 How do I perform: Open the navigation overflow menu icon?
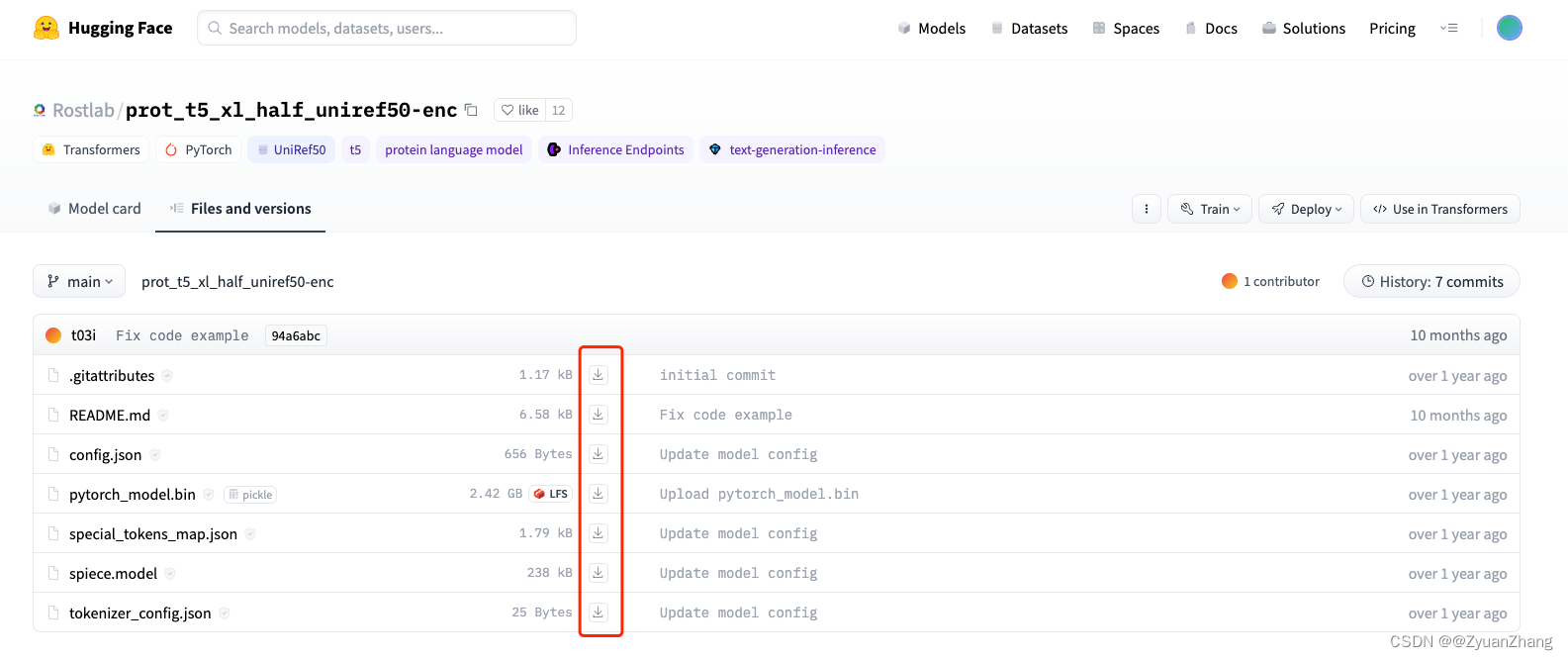tap(1449, 28)
